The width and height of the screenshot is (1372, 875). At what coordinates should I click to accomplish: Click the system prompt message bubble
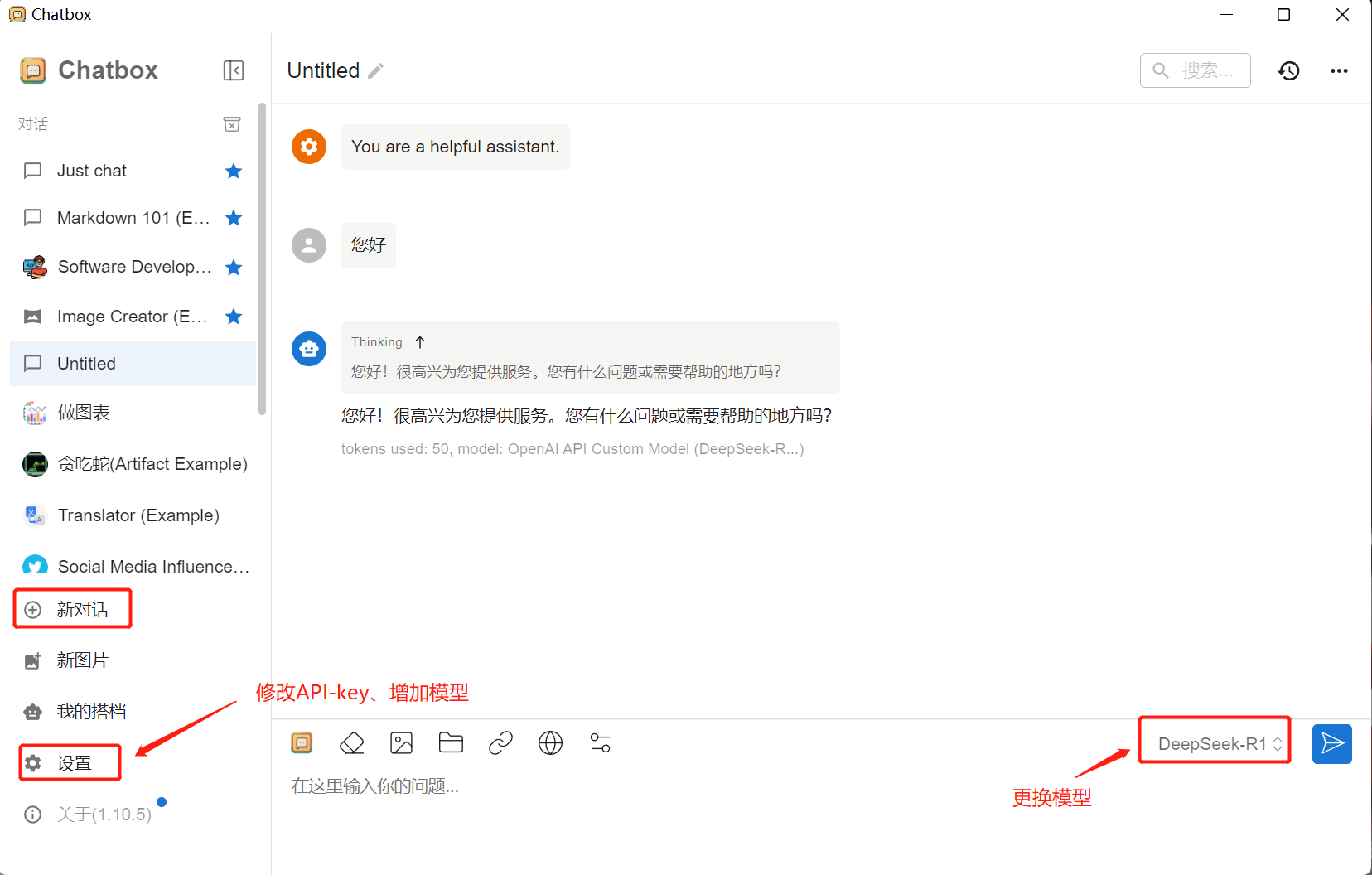click(455, 147)
